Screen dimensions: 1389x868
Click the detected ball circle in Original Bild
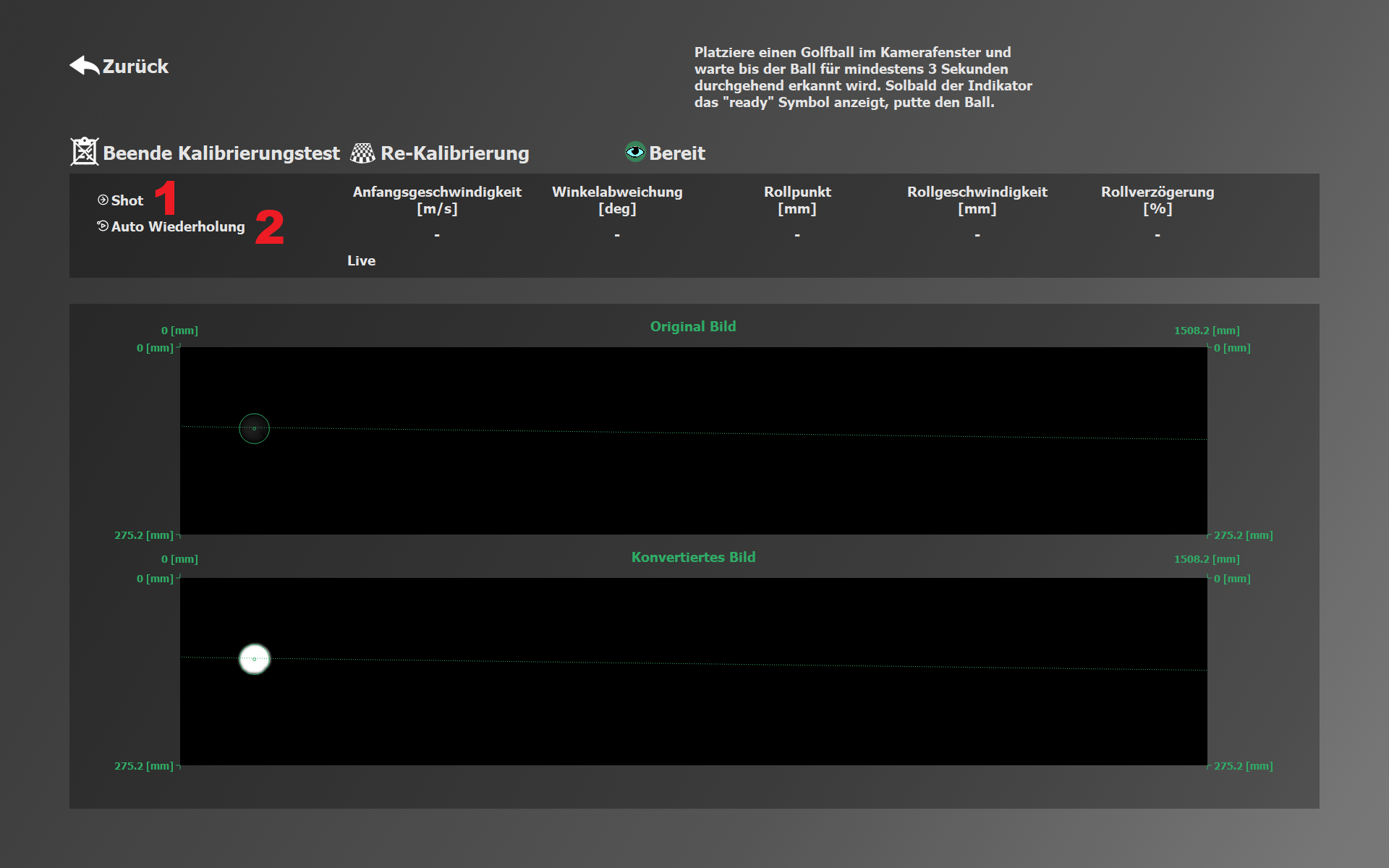(x=254, y=428)
